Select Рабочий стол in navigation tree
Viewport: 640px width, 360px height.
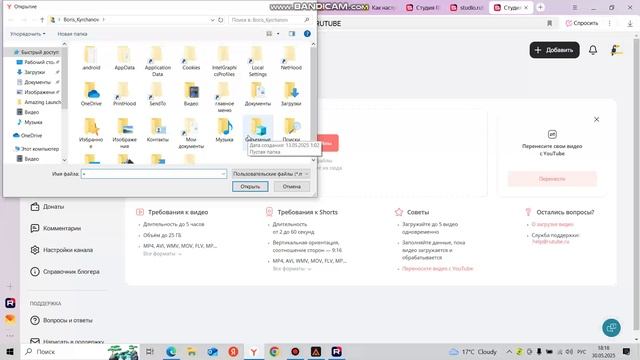point(38,62)
